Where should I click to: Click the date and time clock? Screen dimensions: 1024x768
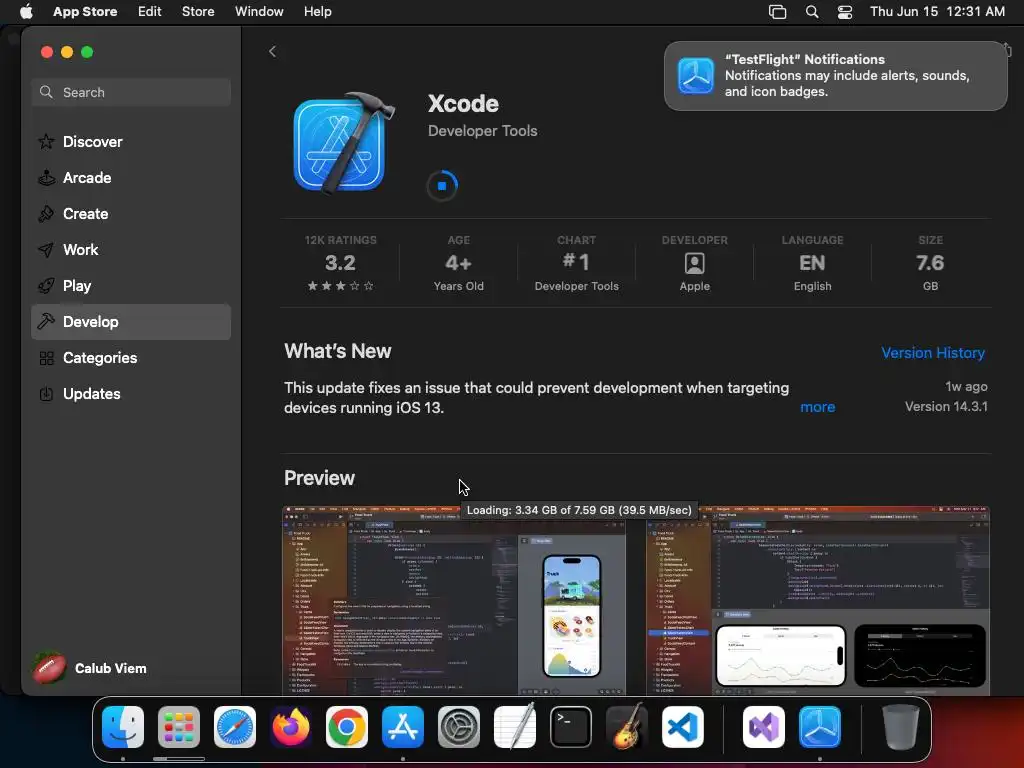(x=937, y=12)
